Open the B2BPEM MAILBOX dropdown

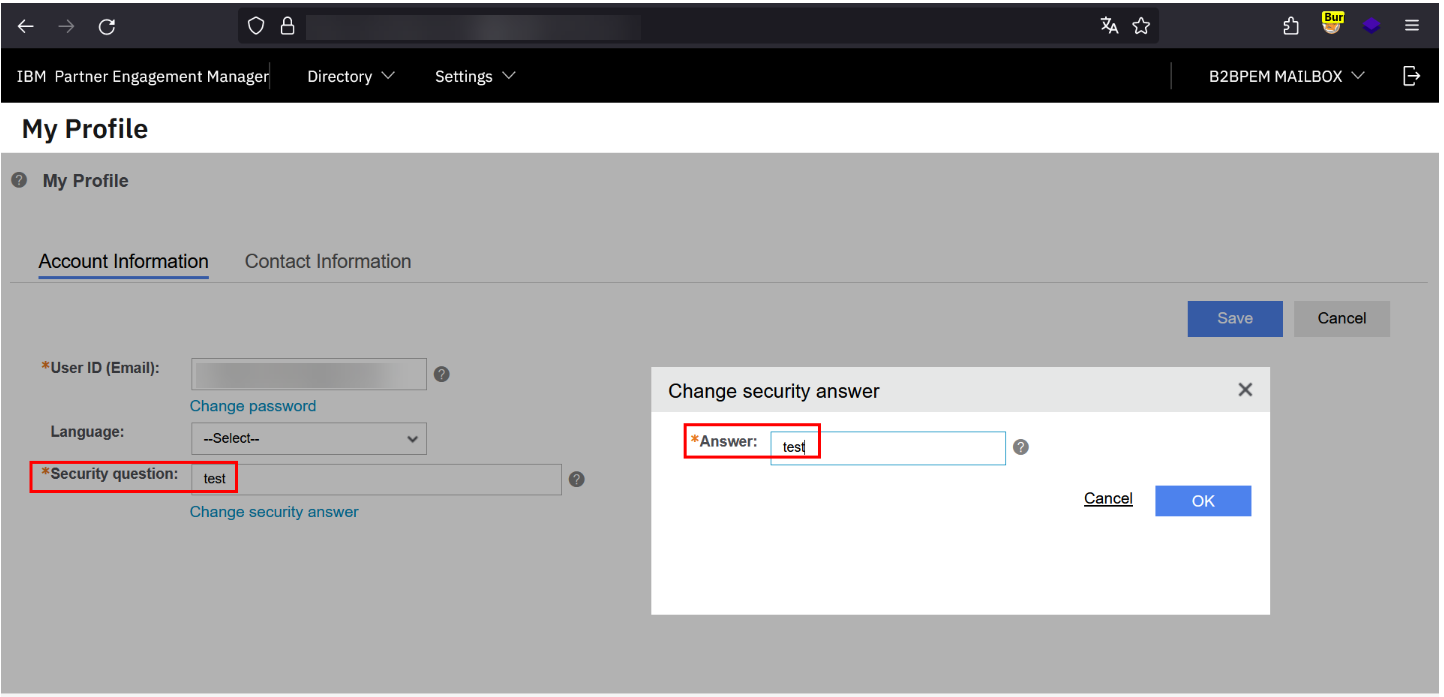pos(1286,76)
